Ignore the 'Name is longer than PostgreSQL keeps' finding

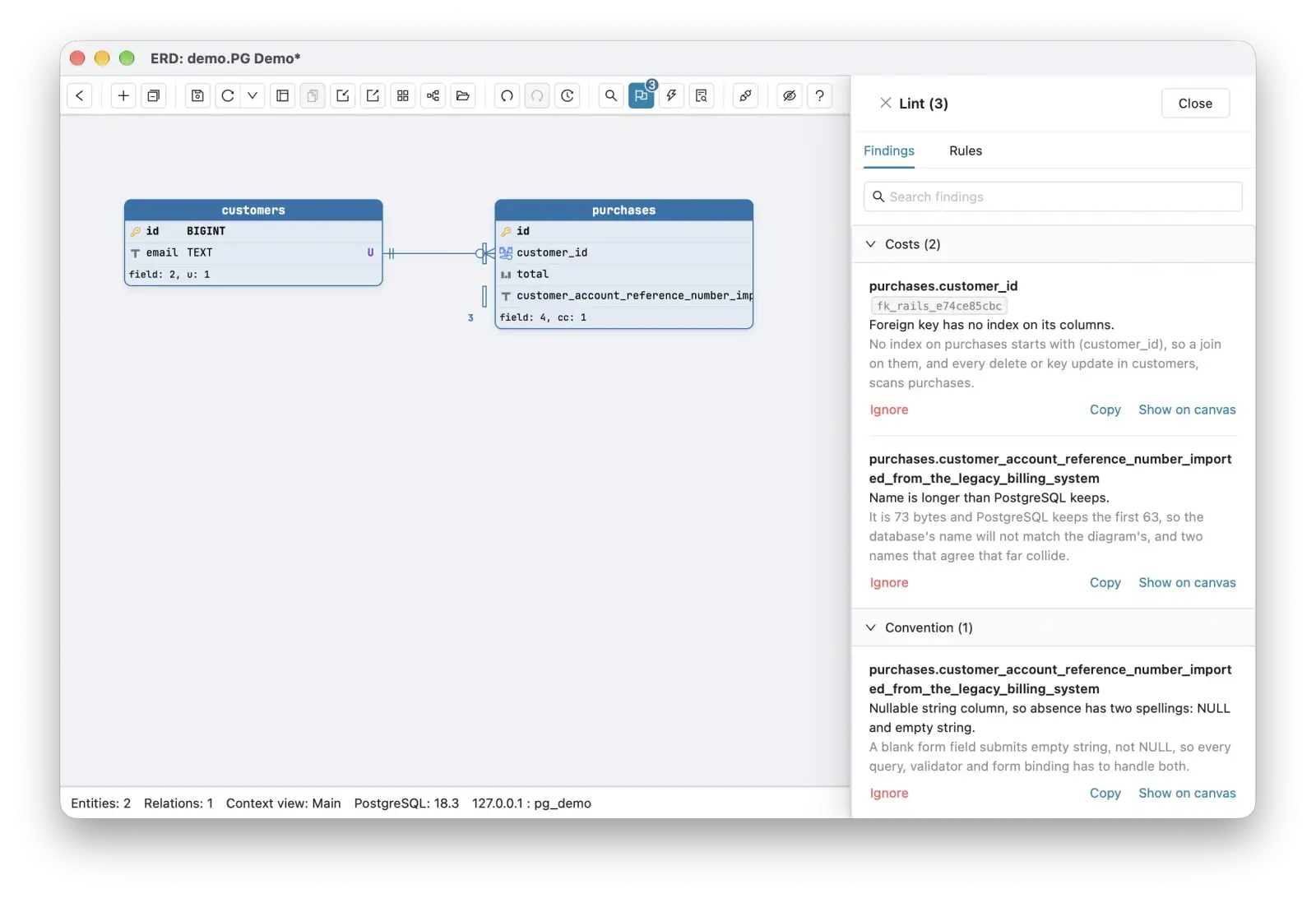point(889,583)
